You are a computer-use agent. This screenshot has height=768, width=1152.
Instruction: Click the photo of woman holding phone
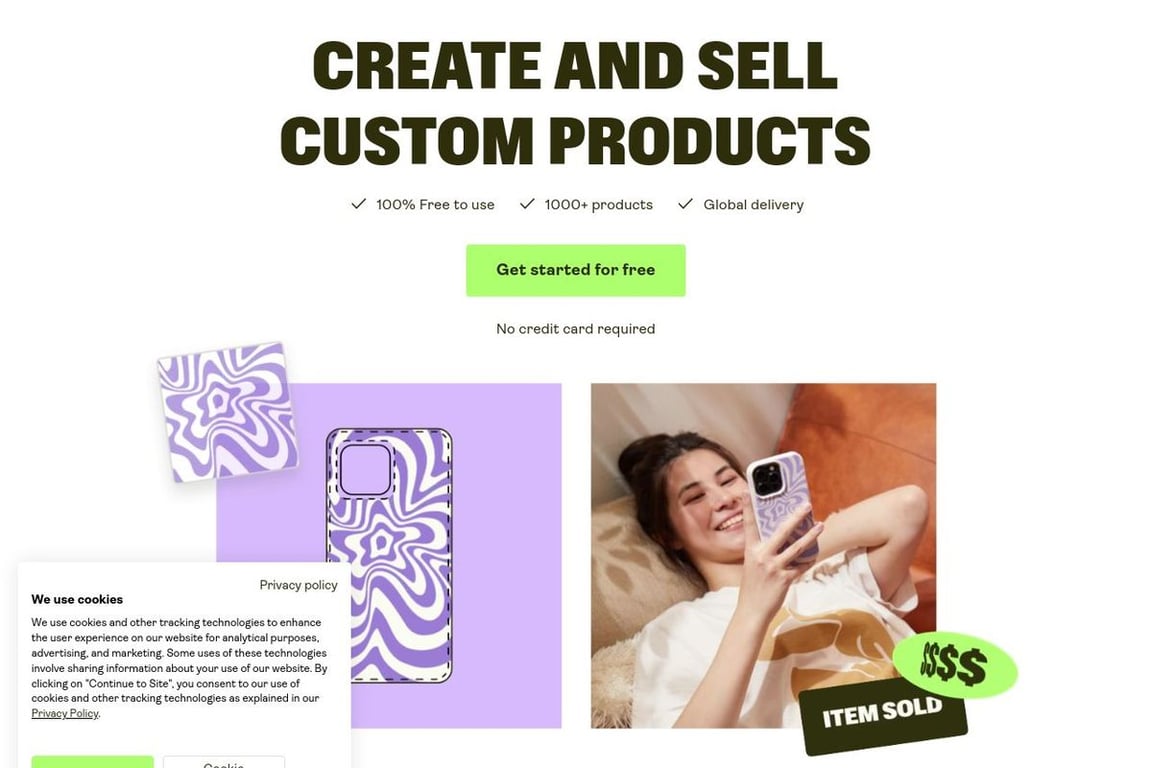point(763,556)
